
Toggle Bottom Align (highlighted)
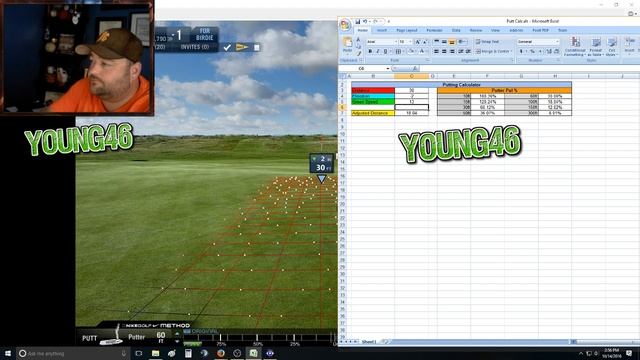coord(452,42)
